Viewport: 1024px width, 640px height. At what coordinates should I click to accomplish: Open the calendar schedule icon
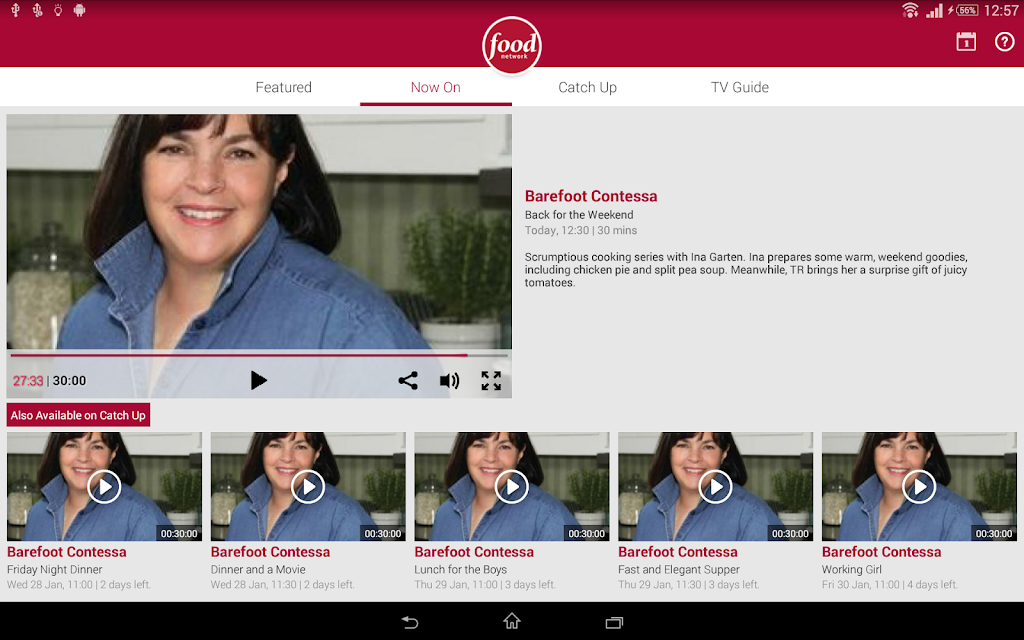click(966, 42)
